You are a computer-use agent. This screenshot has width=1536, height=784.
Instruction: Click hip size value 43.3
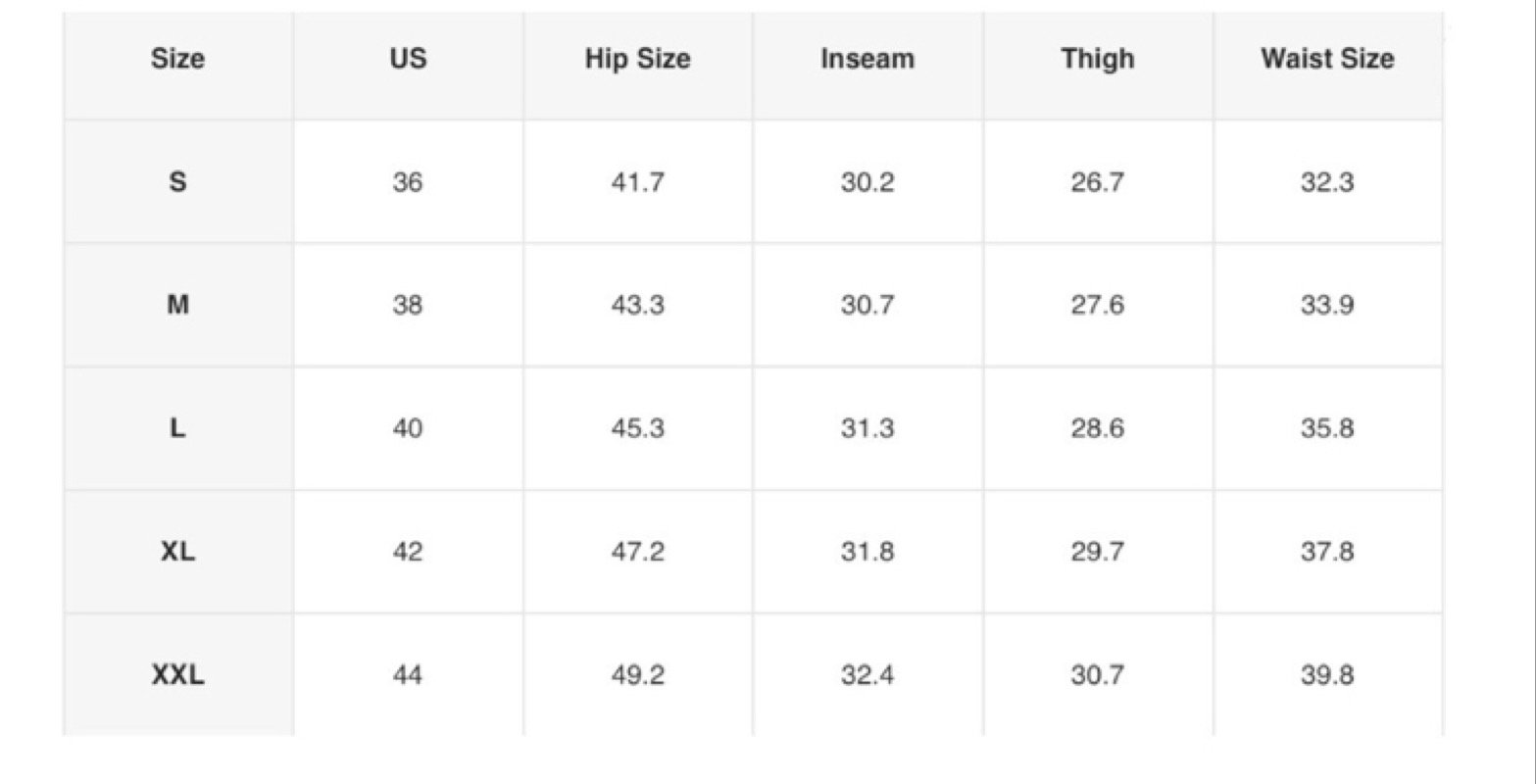(x=638, y=306)
